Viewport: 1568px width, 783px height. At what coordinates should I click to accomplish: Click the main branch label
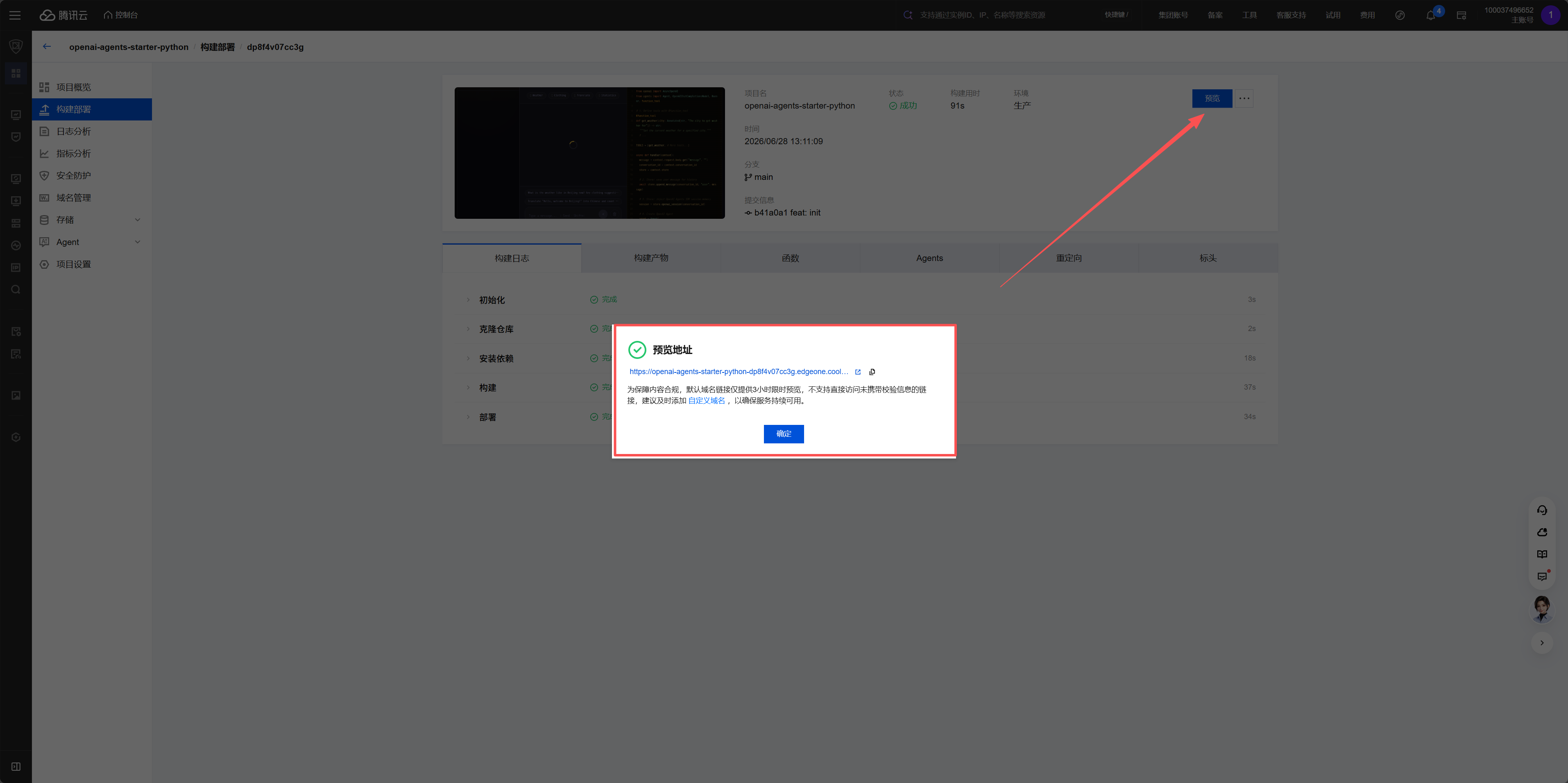click(x=763, y=177)
